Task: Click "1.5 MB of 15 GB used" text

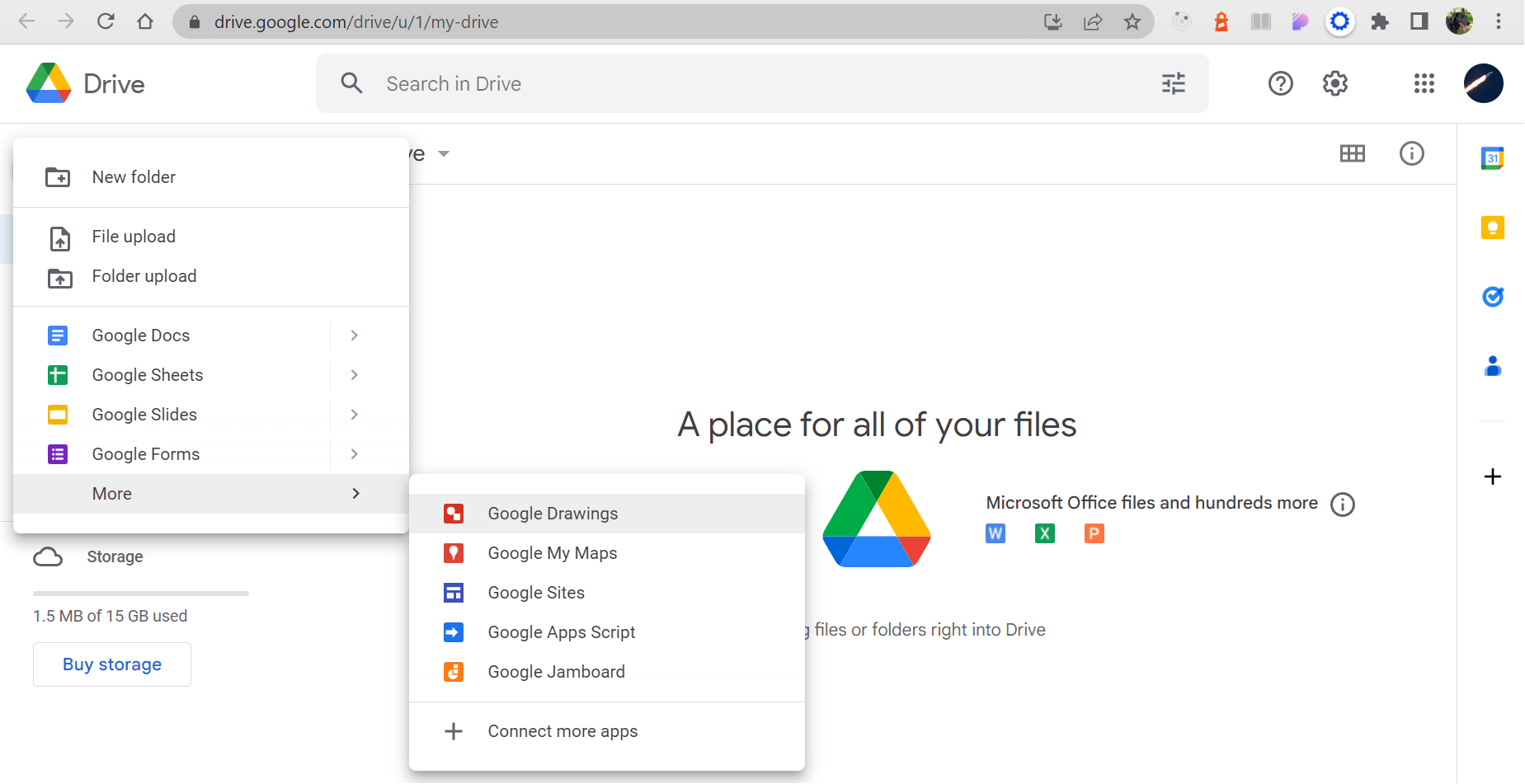Action: coord(111,616)
